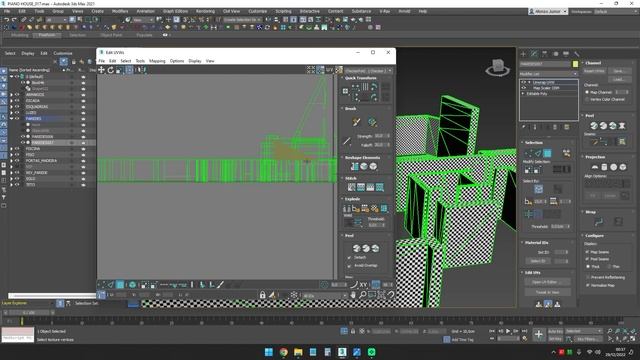The image size is (640, 360).
Task: Select Polygon sub-object mode in Selection rollout
Action: point(547,153)
